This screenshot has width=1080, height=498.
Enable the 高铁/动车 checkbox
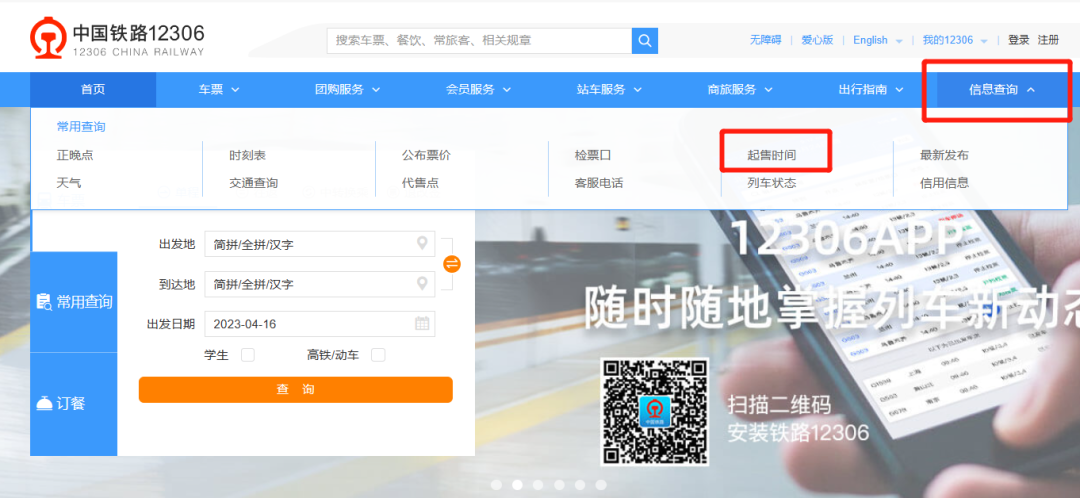[378, 355]
